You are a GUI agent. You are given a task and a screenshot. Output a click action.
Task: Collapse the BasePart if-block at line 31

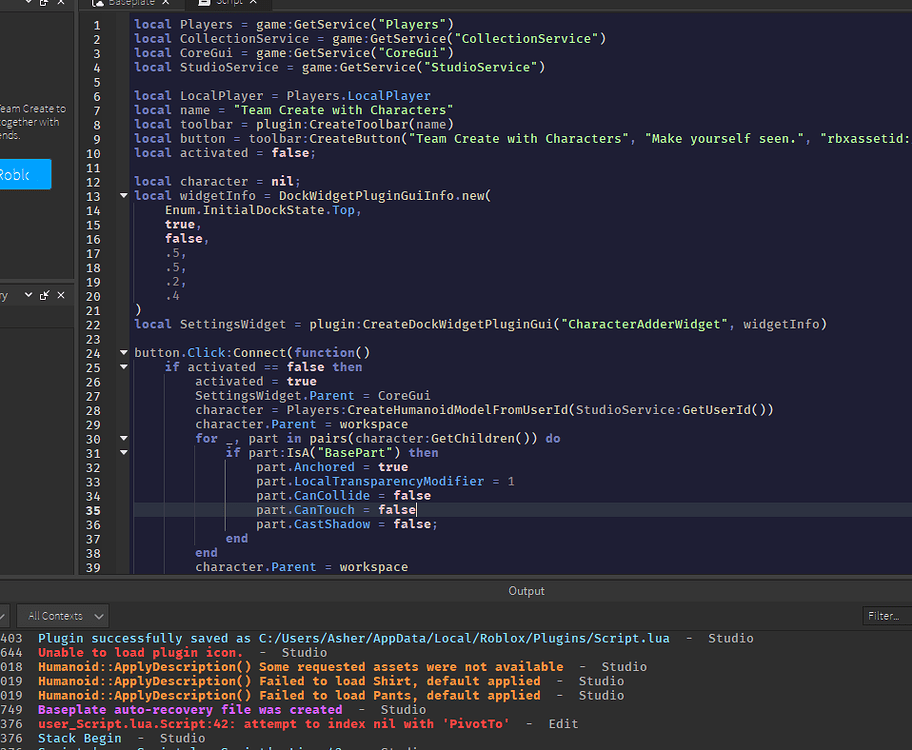(x=122, y=452)
